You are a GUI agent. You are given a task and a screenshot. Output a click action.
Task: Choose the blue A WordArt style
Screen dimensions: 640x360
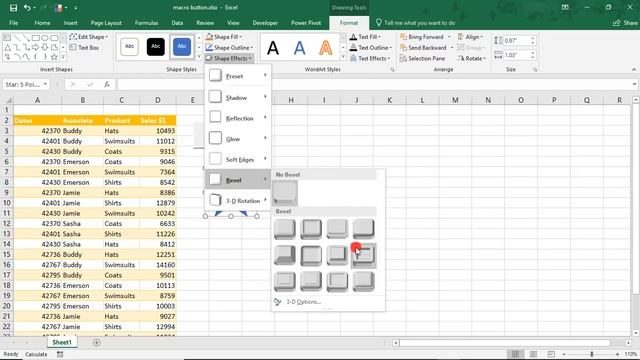[x=300, y=48]
